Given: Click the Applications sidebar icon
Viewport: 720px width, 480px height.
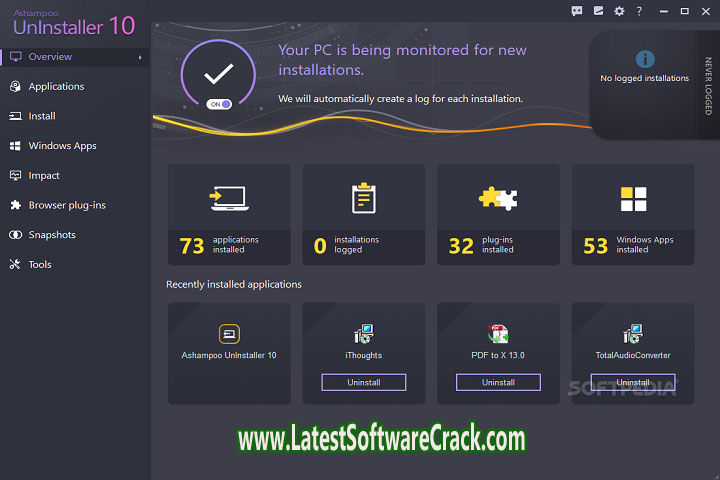Looking at the screenshot, I should point(15,86).
